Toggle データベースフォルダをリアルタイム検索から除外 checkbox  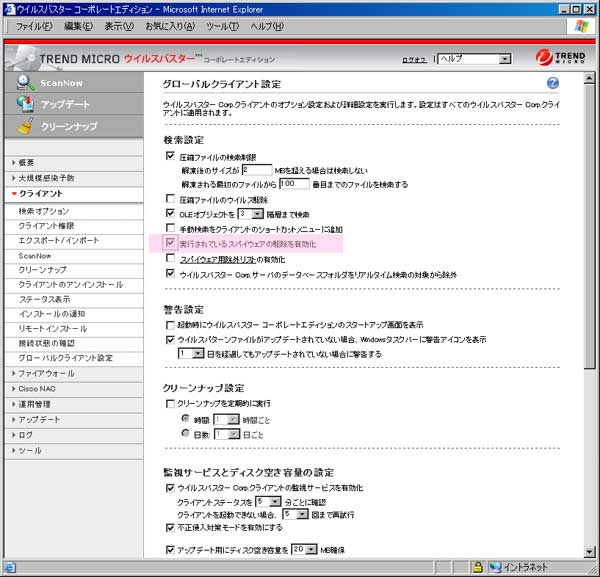pyautogui.click(x=170, y=273)
